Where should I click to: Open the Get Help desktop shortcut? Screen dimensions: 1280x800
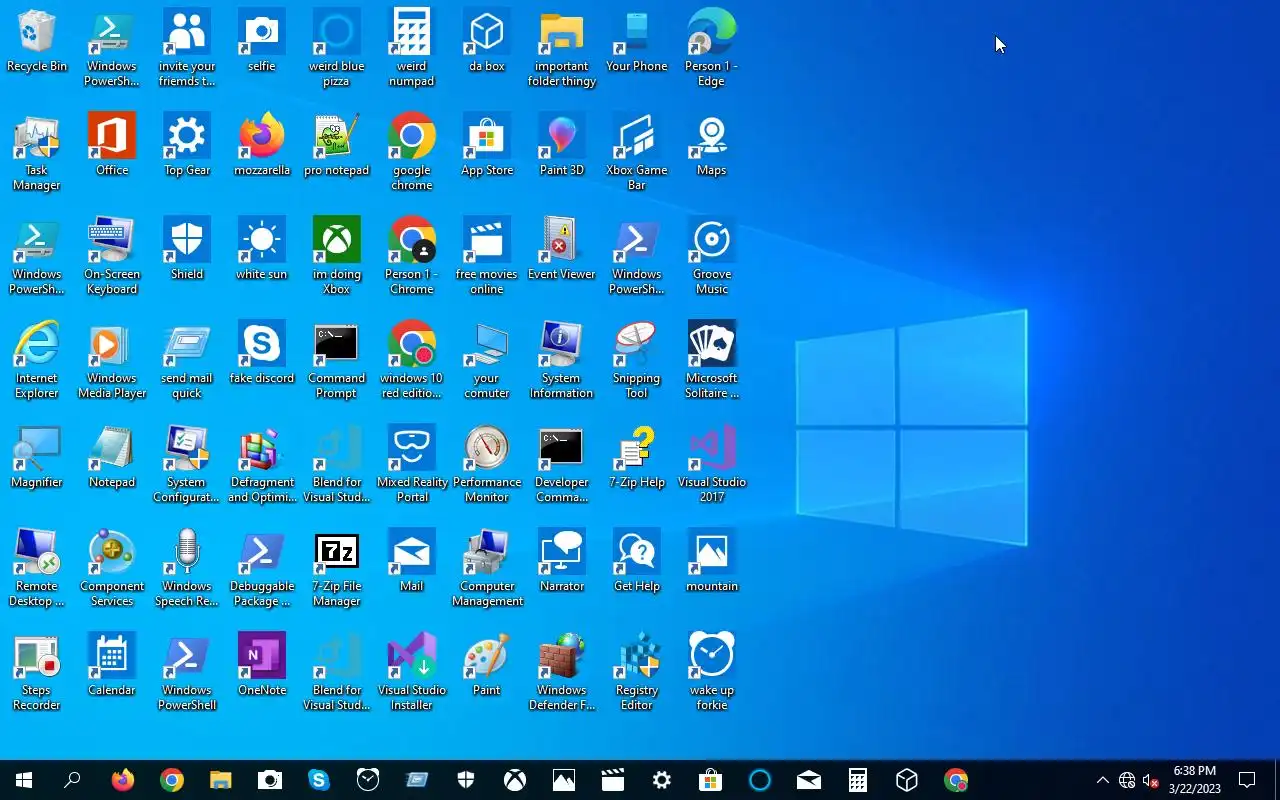pos(637,562)
